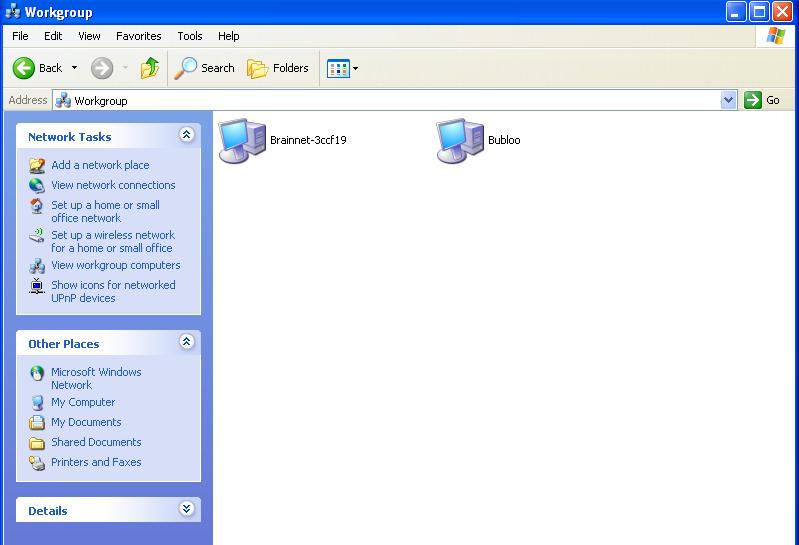Click the wireless network setup icon
This screenshot has width=799, height=545.
coord(37,236)
